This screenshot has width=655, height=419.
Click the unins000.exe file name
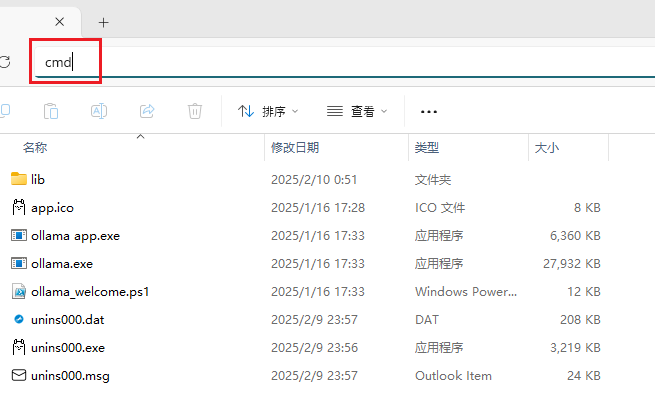[x=68, y=348]
